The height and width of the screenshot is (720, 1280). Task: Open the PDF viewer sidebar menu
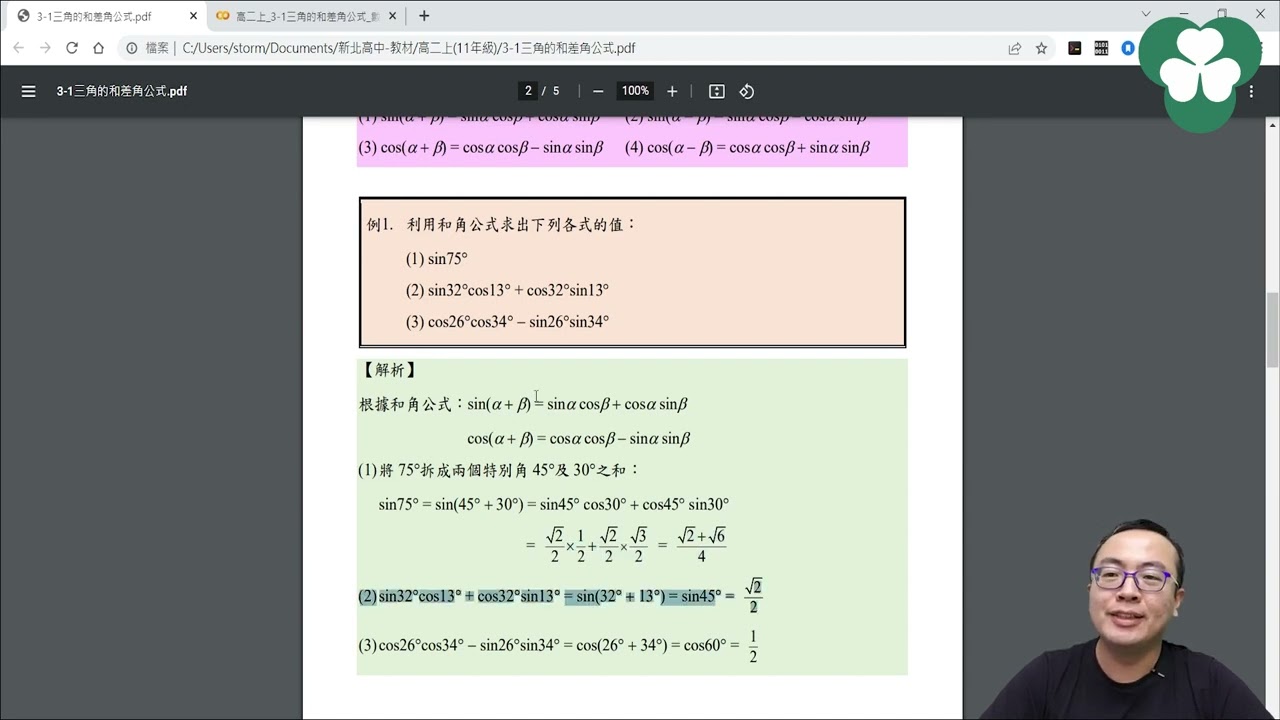(x=28, y=91)
